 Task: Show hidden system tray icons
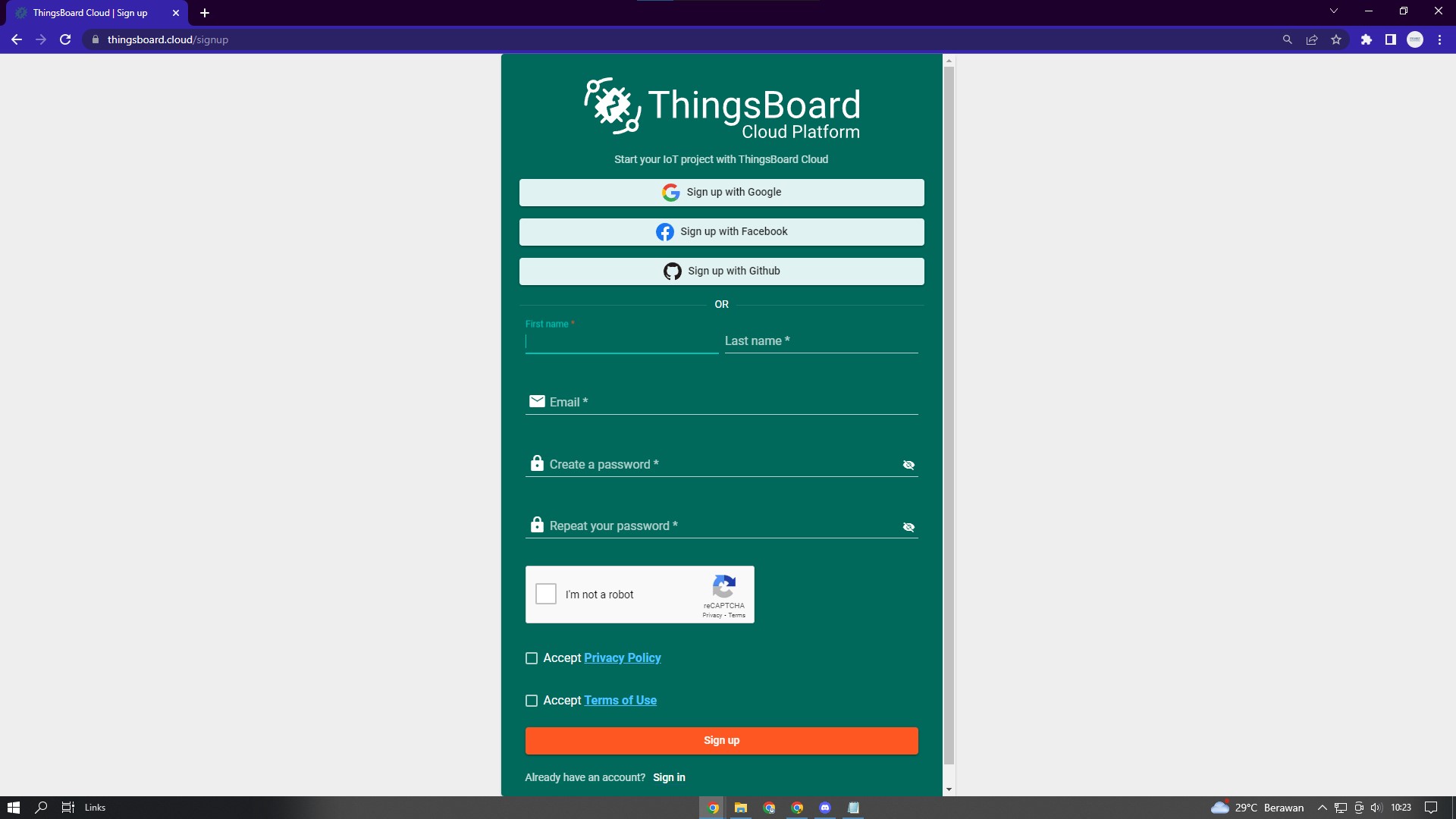coord(1323,808)
